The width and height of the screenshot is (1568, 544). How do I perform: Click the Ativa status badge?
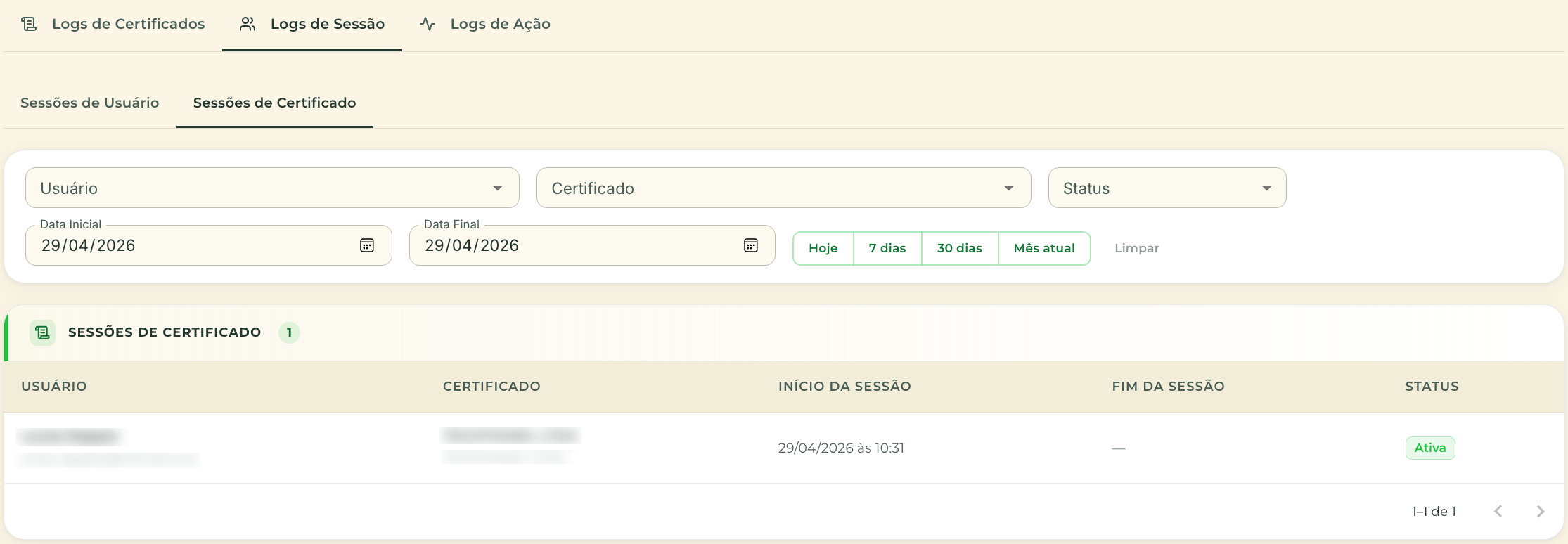(1430, 448)
